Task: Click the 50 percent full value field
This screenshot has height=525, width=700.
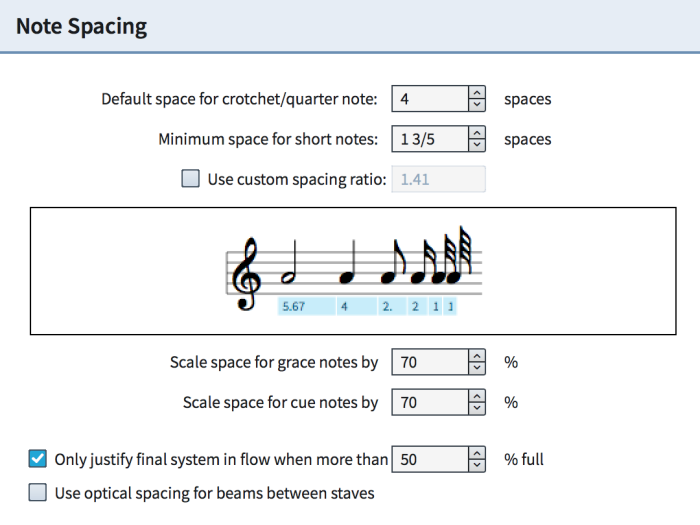Action: [430, 459]
